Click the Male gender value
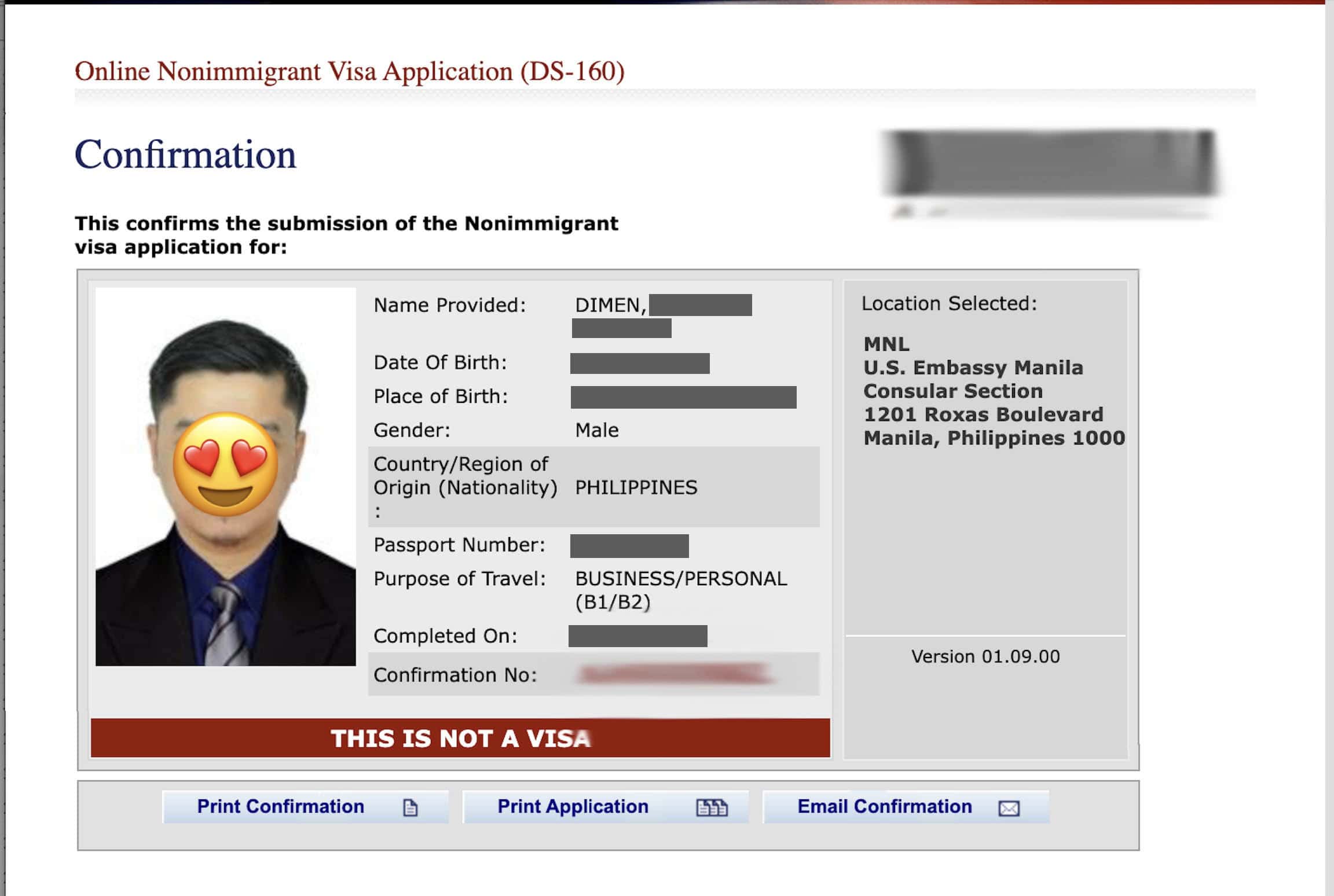The image size is (1334, 896). click(x=597, y=429)
